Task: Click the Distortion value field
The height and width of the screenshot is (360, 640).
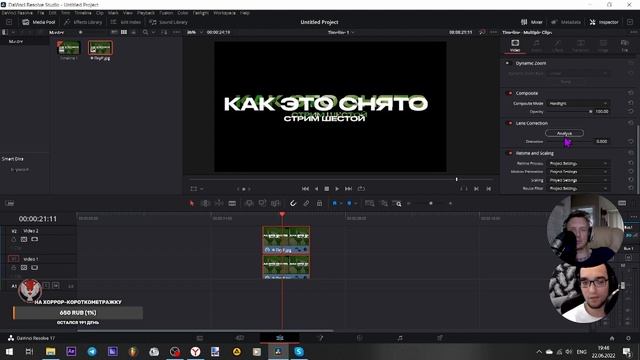Action: tap(602, 141)
